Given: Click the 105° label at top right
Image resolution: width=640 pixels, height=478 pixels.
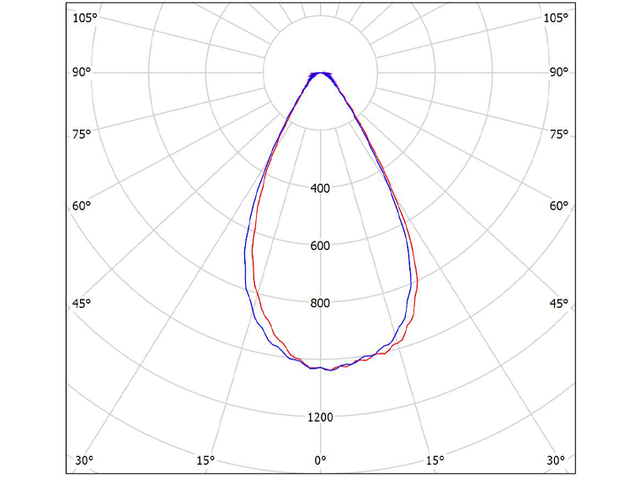Looking at the screenshot, I should tap(557, 19).
